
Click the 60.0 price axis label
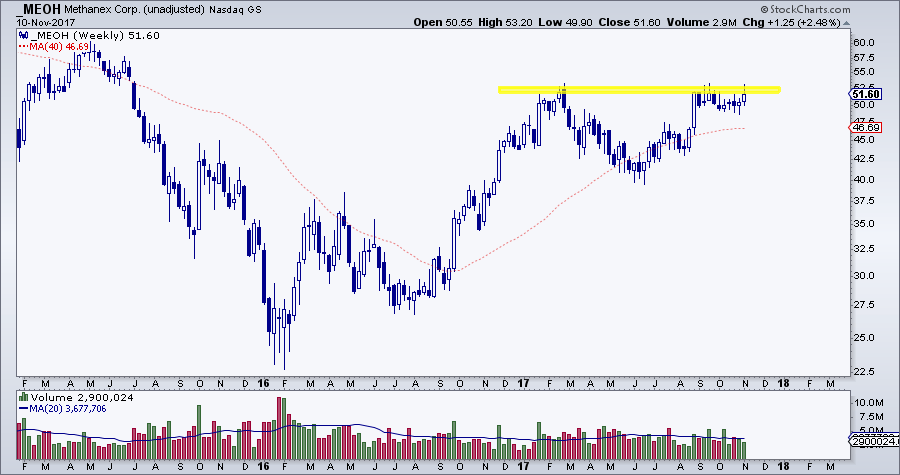863,42
